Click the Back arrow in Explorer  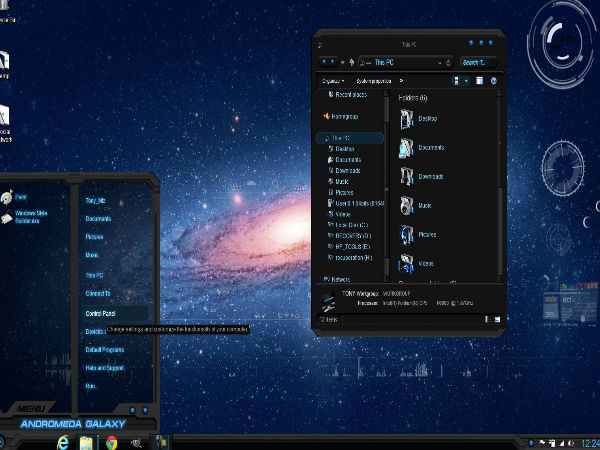(324, 62)
